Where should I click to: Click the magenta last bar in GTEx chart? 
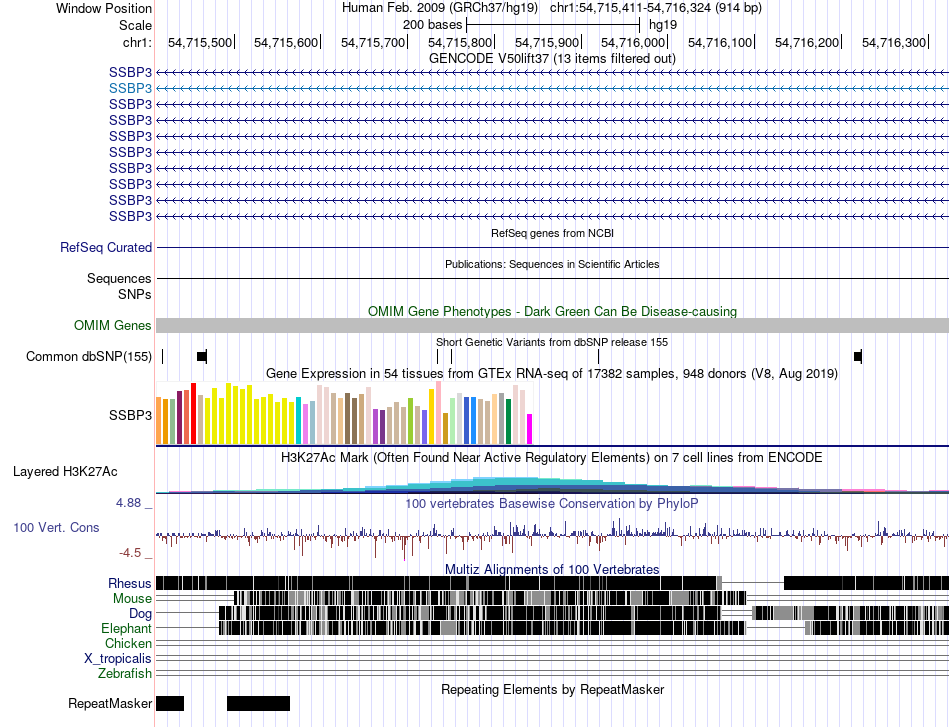530,430
